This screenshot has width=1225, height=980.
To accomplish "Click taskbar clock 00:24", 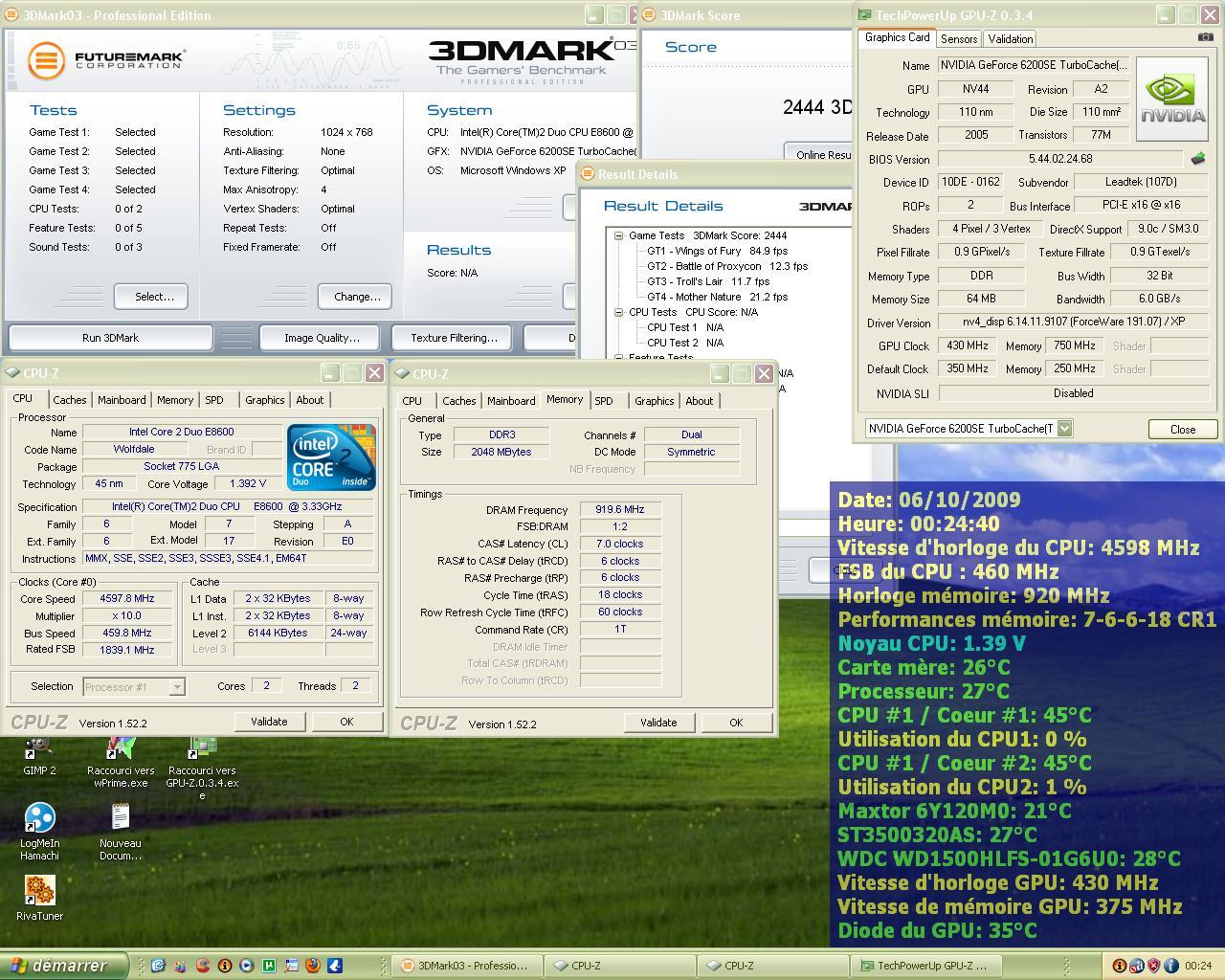I will [1197, 966].
